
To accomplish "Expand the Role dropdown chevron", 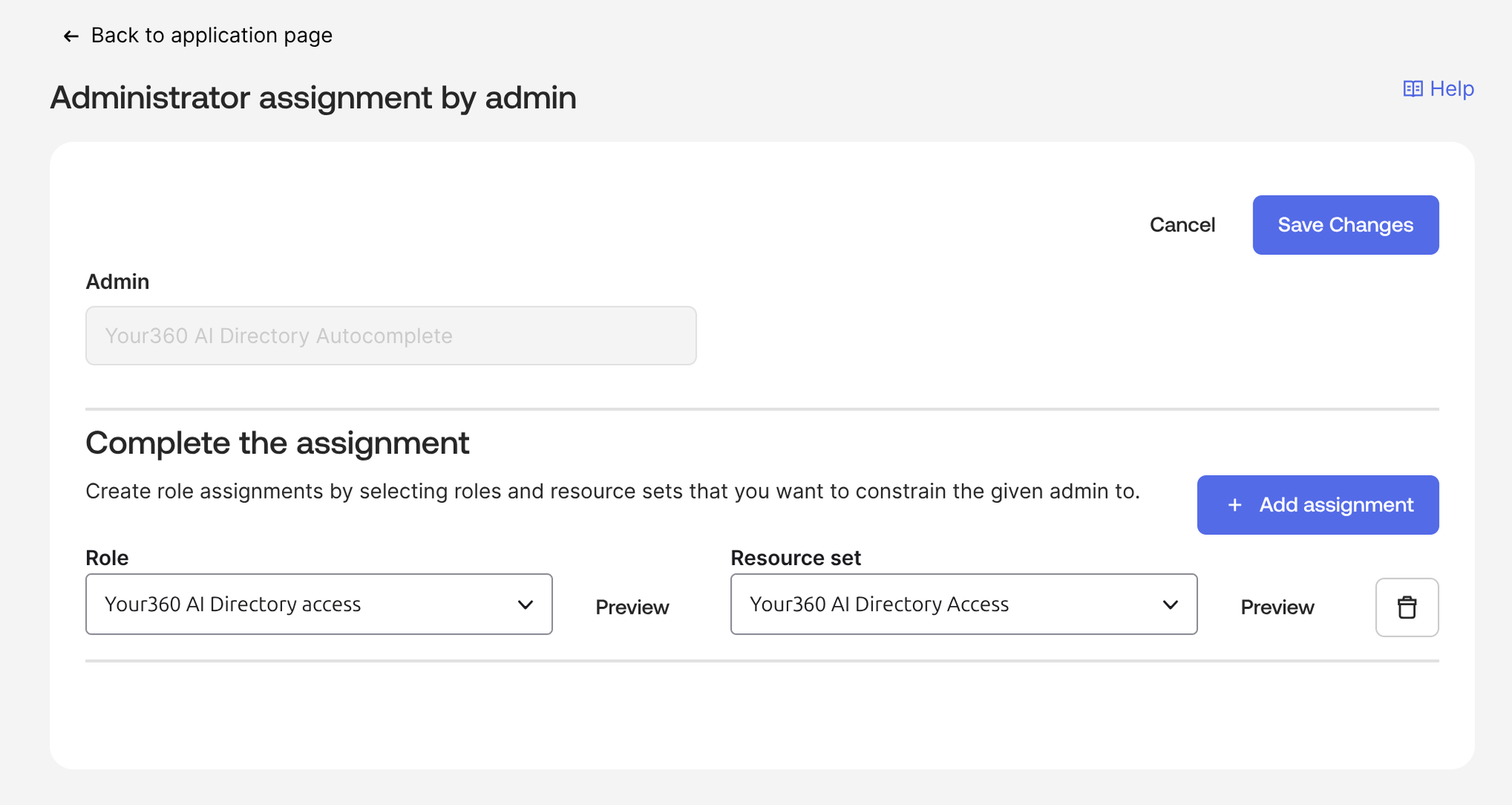I will pos(525,605).
